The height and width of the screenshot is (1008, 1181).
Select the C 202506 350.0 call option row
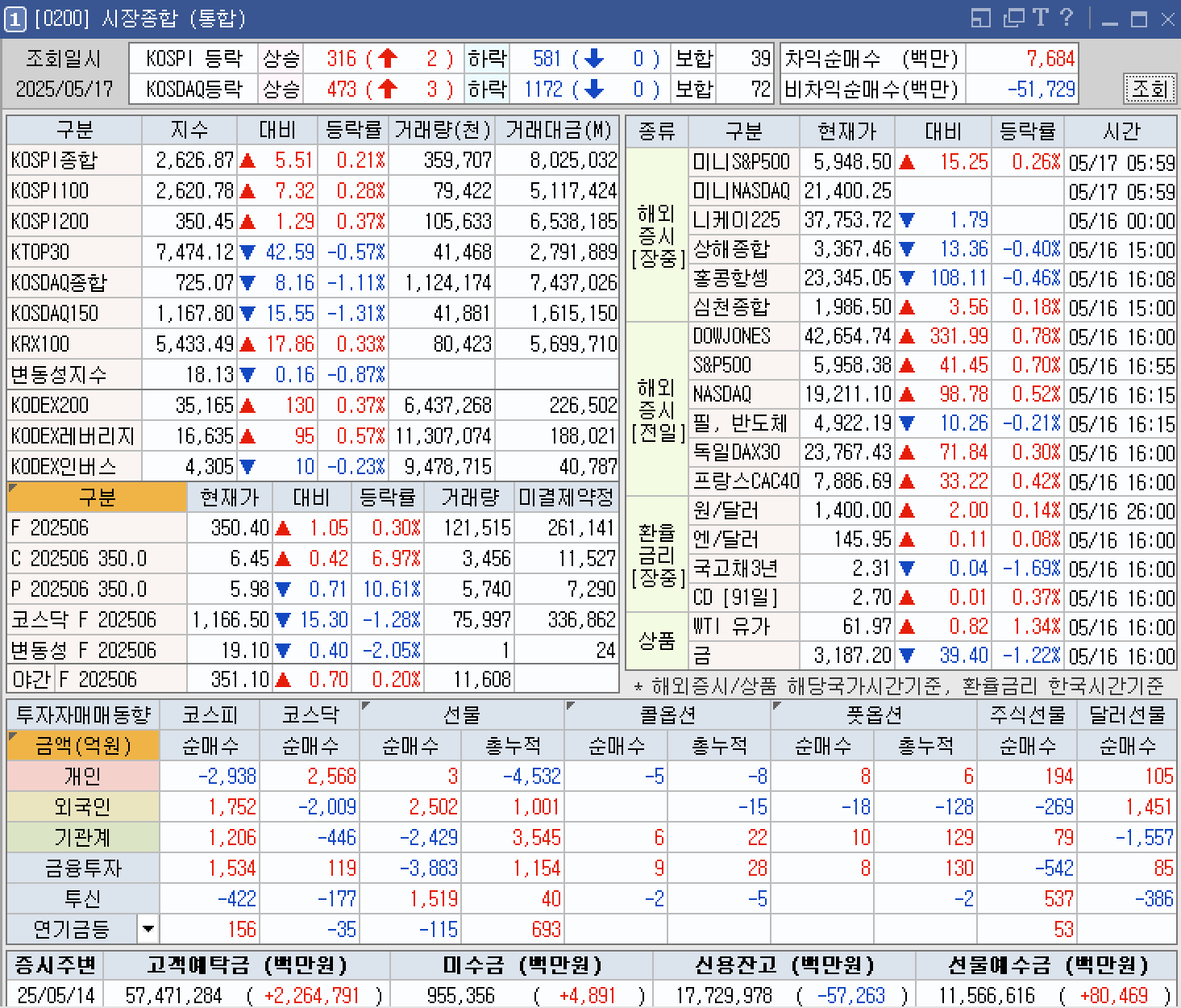coord(313,559)
